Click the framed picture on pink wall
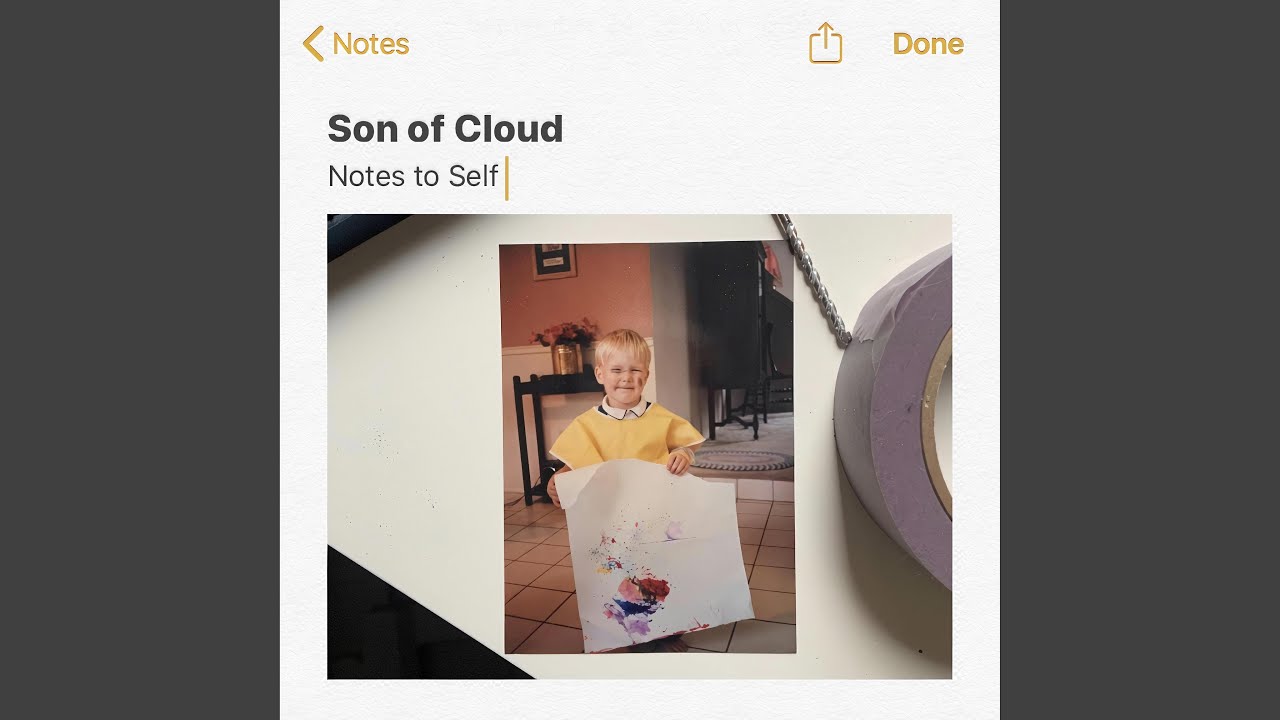Viewport: 1280px width, 720px height. (554, 261)
